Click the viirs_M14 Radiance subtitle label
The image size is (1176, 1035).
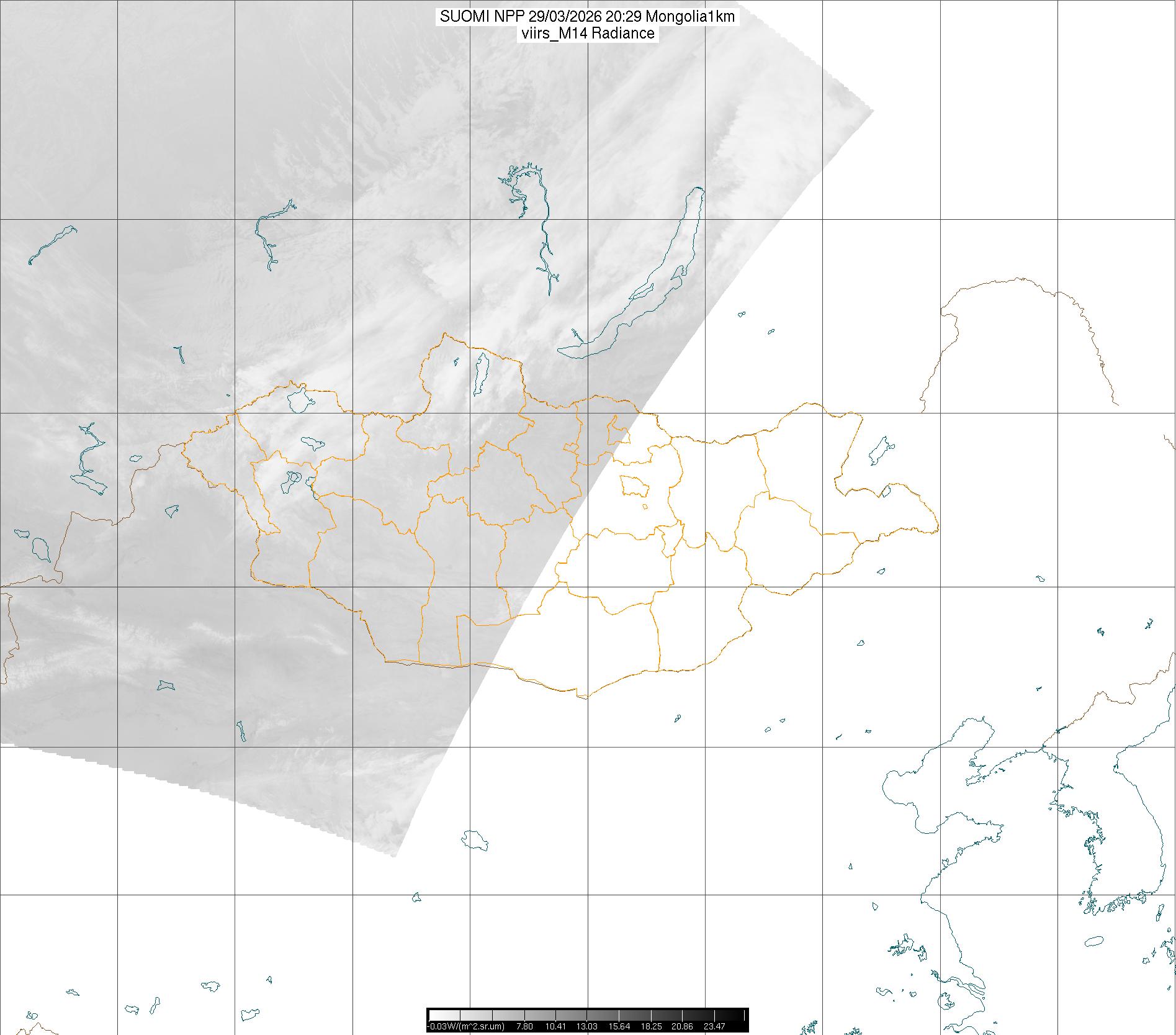[587, 34]
